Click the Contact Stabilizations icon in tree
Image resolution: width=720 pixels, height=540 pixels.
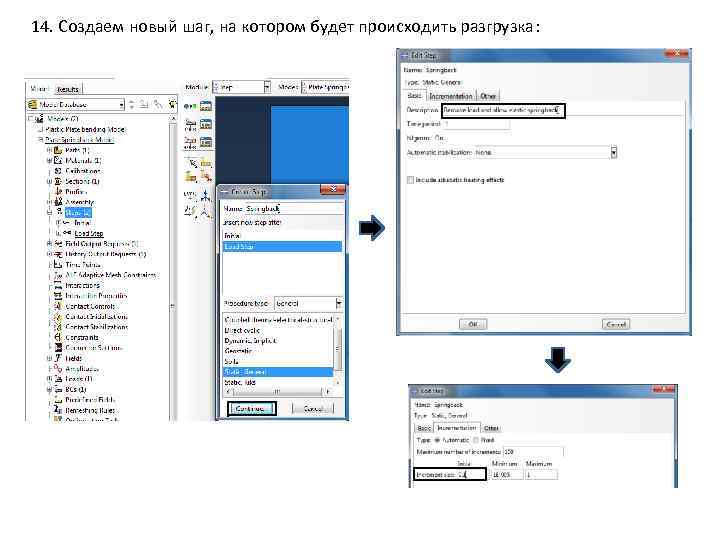(58, 327)
